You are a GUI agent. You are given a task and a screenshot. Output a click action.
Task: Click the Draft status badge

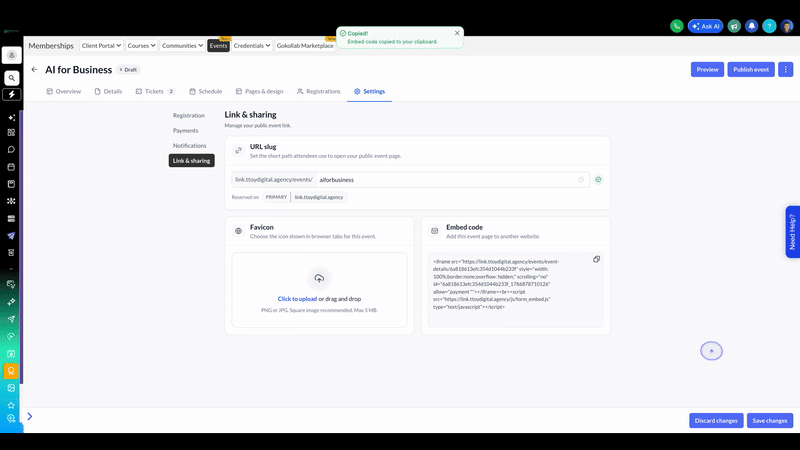click(128, 69)
